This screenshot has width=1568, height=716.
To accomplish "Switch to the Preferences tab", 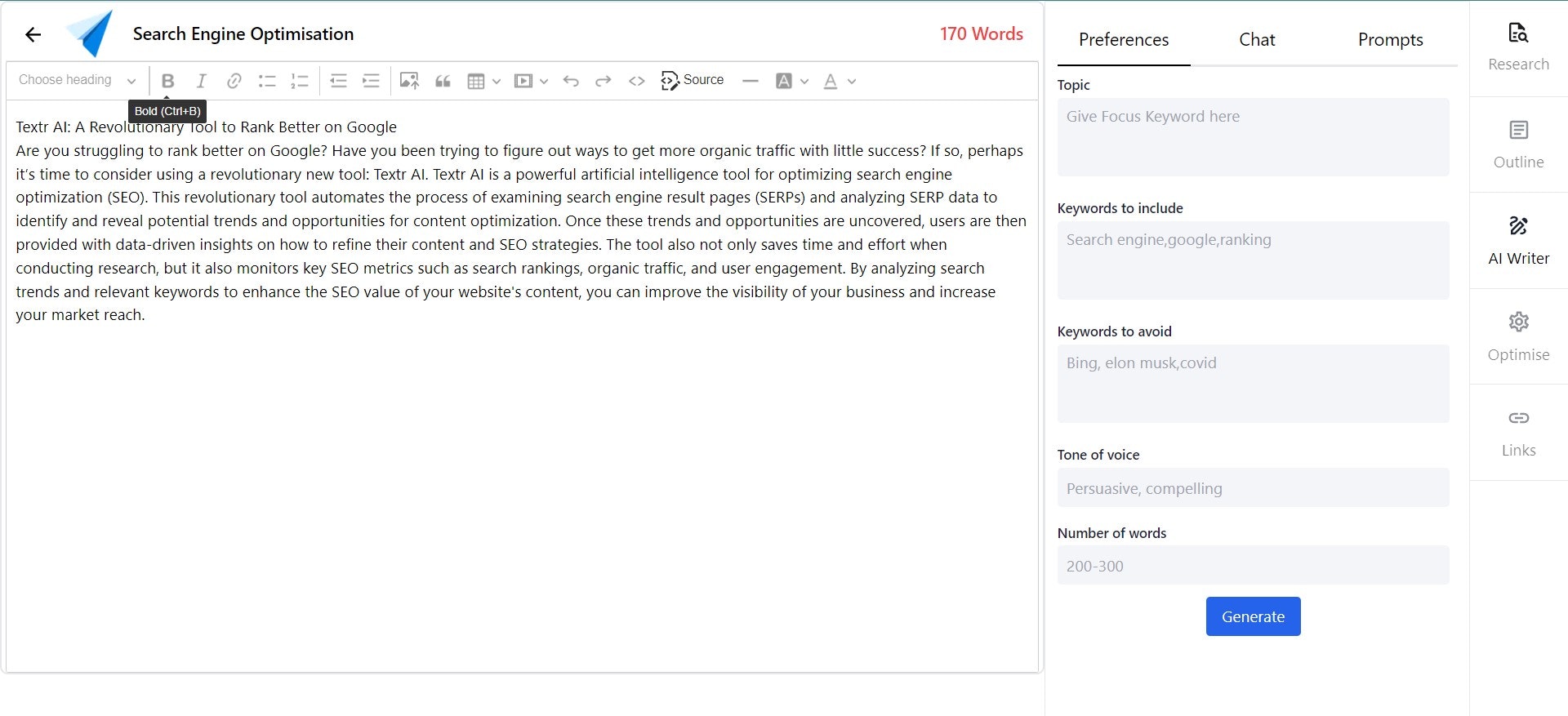I will (1124, 39).
